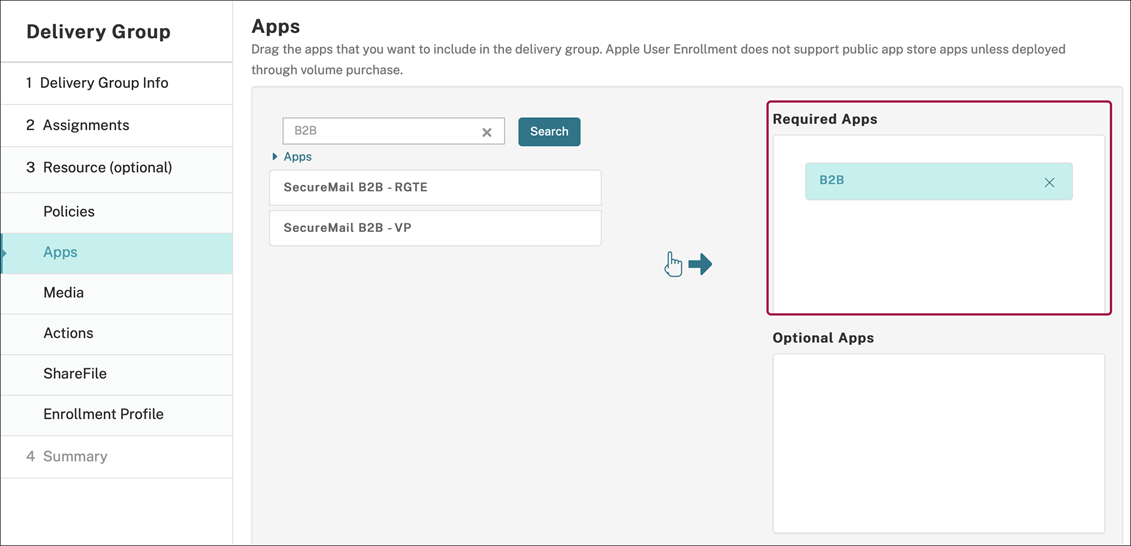Collapse Resource (optional) section
The width and height of the screenshot is (1131, 546).
(107, 167)
